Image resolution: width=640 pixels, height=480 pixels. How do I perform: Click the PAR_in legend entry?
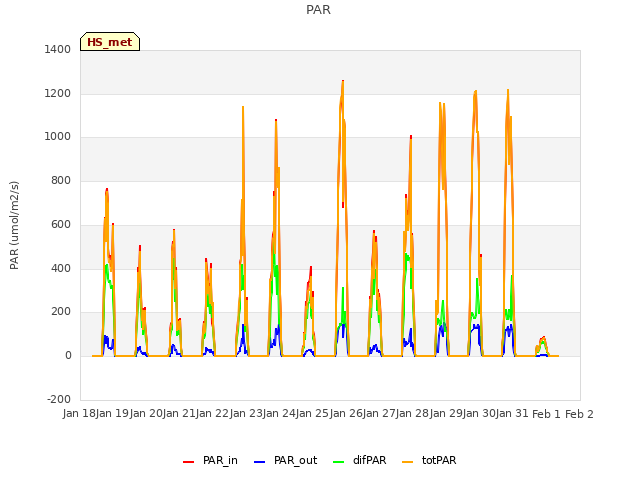click(x=210, y=460)
